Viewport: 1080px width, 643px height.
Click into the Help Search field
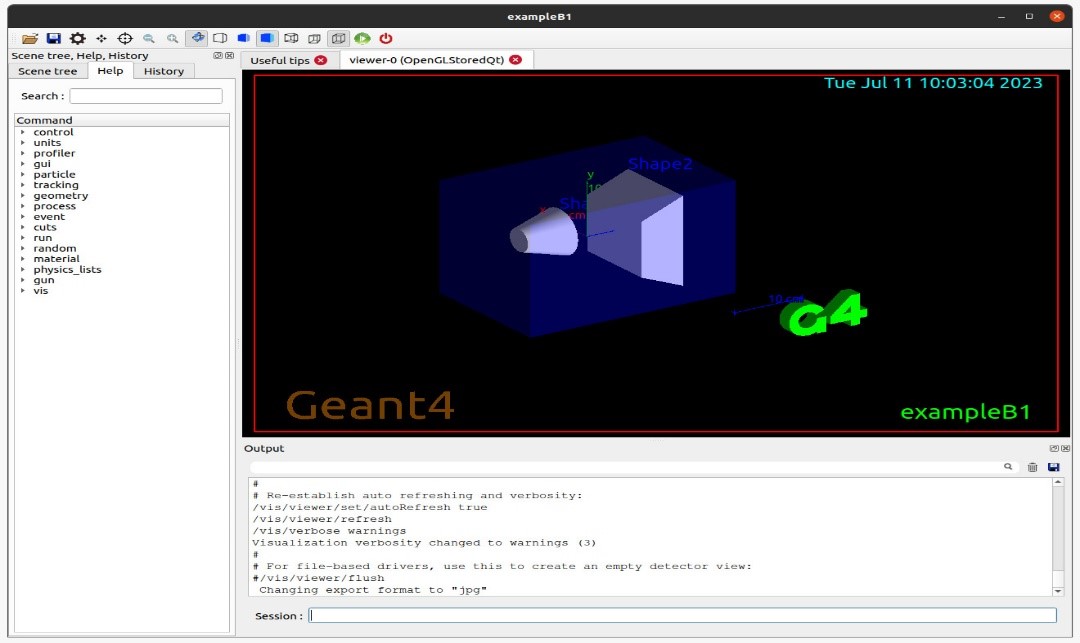coord(146,96)
